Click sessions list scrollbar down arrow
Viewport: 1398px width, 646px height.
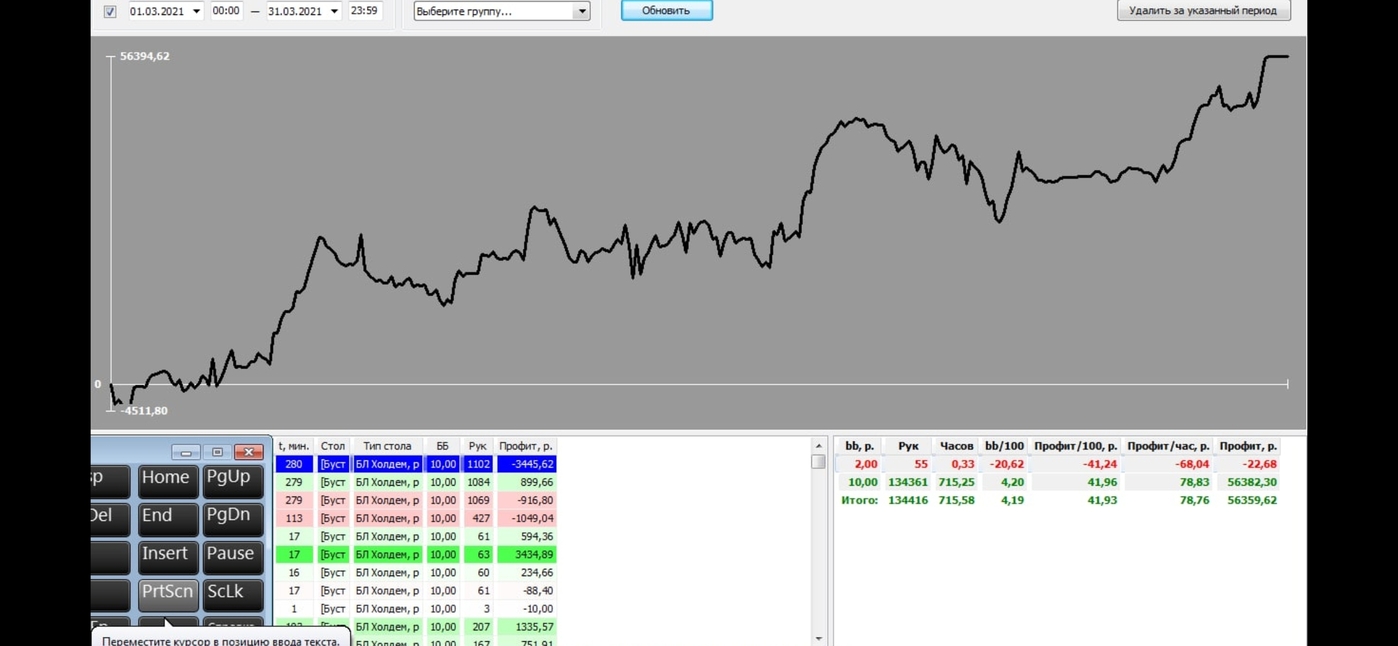[x=818, y=638]
